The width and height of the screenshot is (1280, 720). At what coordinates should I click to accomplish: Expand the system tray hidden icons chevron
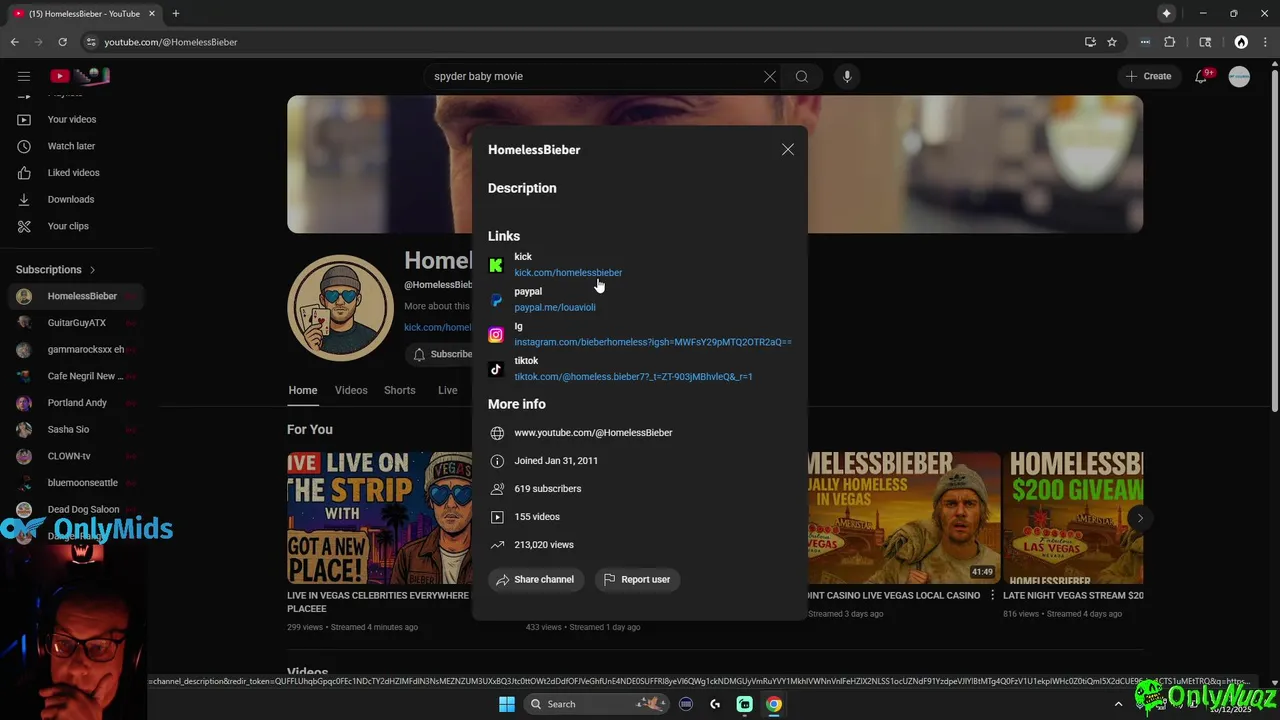coord(1118,704)
